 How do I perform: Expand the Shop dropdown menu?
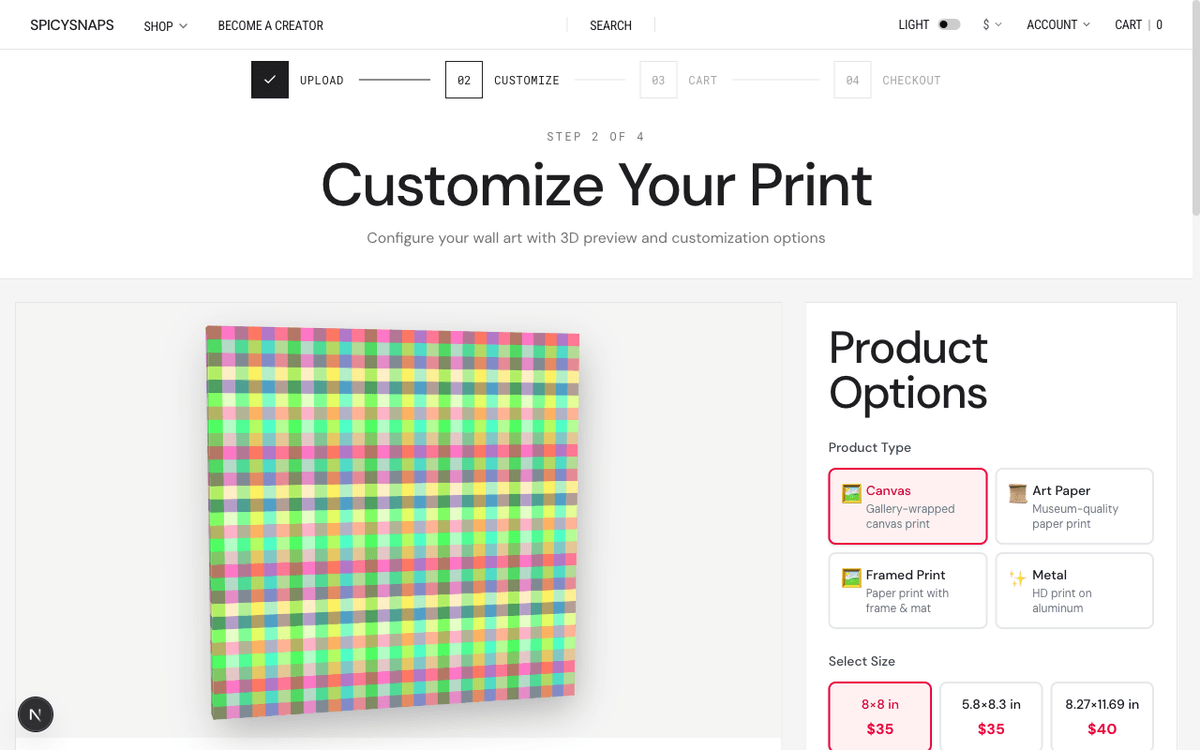[x=165, y=26]
